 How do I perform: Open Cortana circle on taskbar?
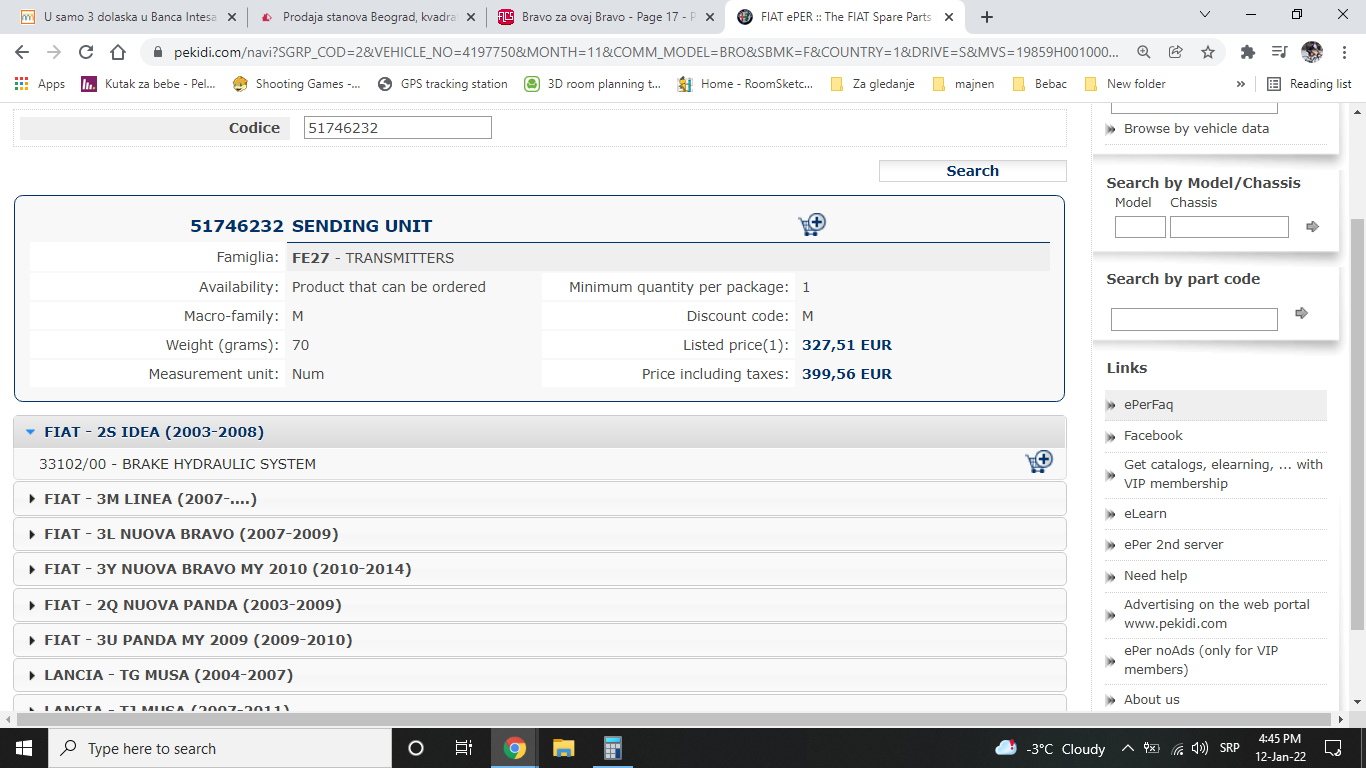[416, 748]
